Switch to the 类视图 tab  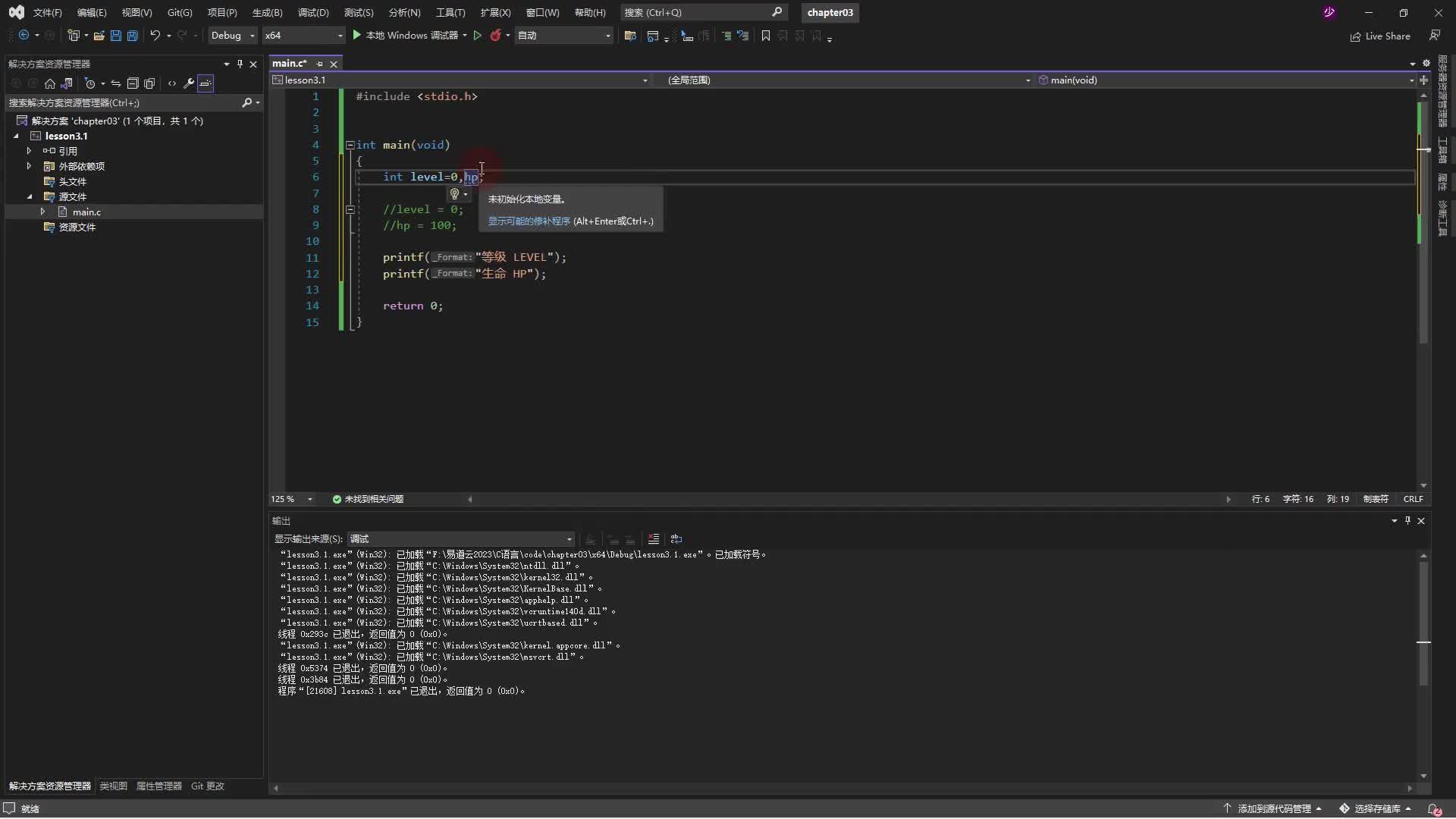pyautogui.click(x=113, y=786)
